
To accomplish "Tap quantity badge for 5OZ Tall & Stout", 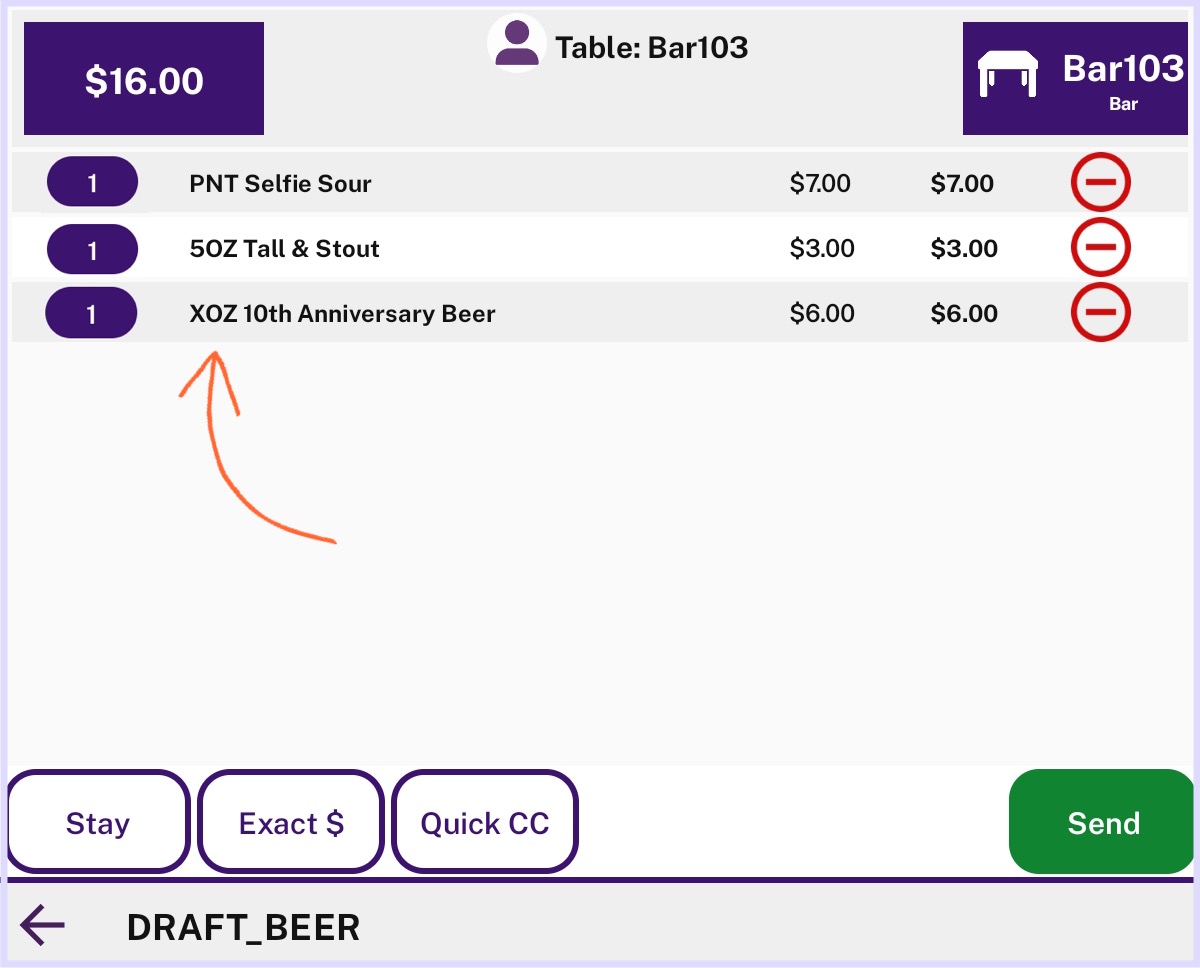I will point(92,249).
